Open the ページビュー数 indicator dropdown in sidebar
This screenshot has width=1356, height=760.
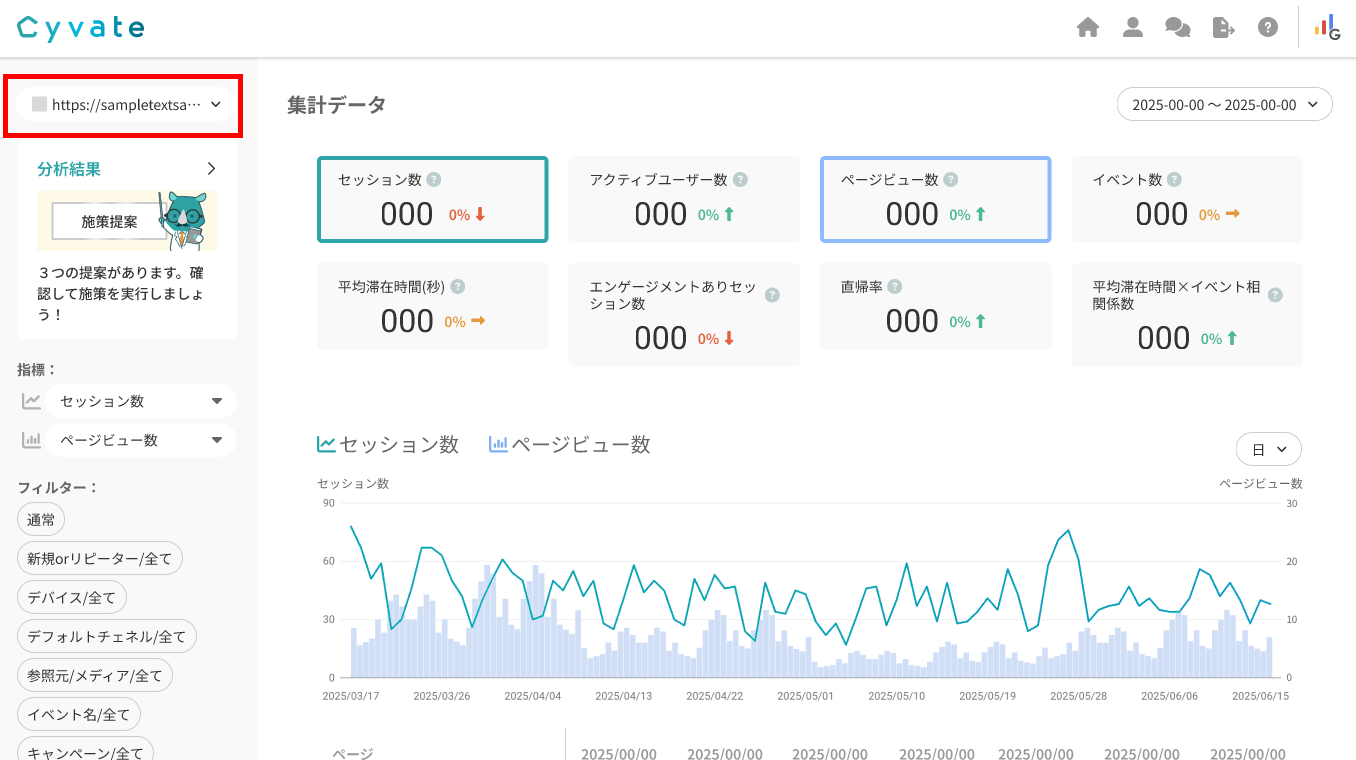(x=140, y=440)
